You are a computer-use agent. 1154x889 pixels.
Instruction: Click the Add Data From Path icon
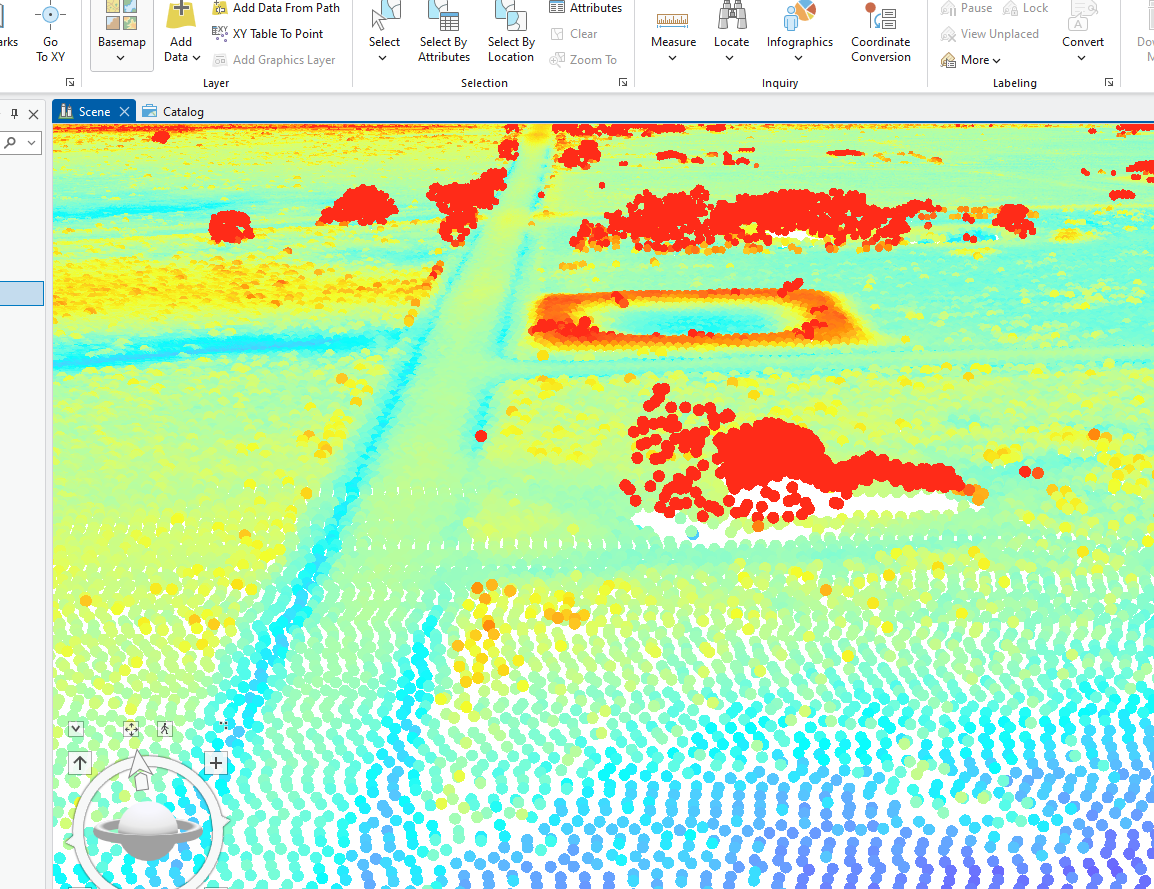pos(220,8)
